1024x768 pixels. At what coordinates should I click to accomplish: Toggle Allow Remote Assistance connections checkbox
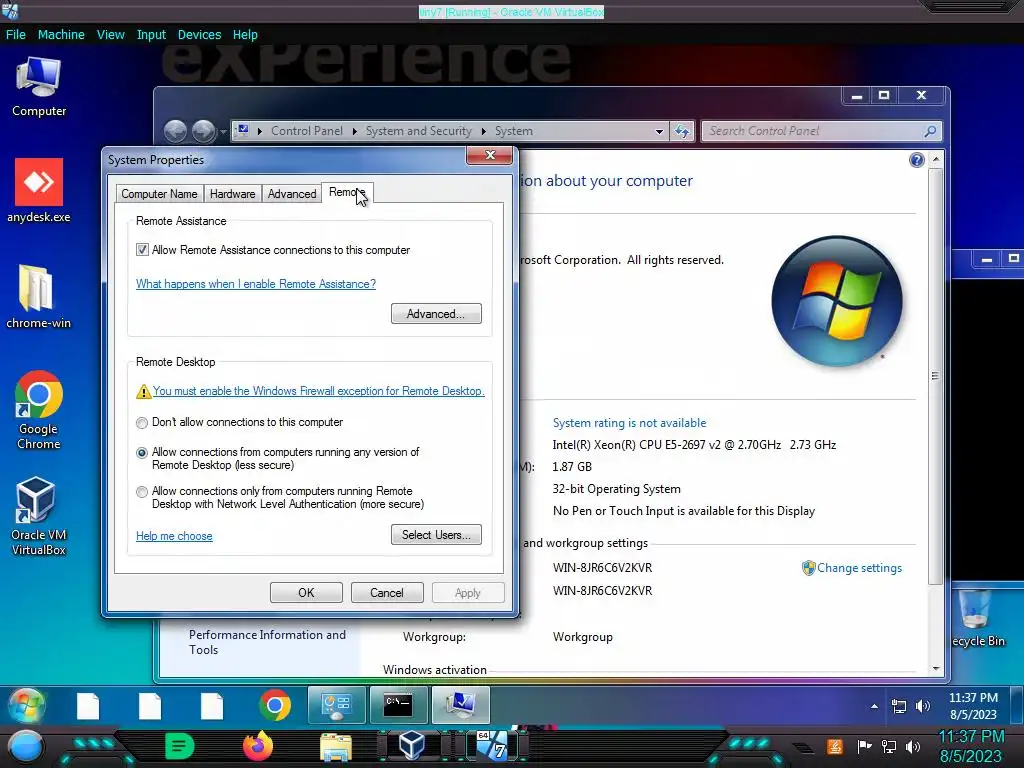pyautogui.click(x=142, y=249)
